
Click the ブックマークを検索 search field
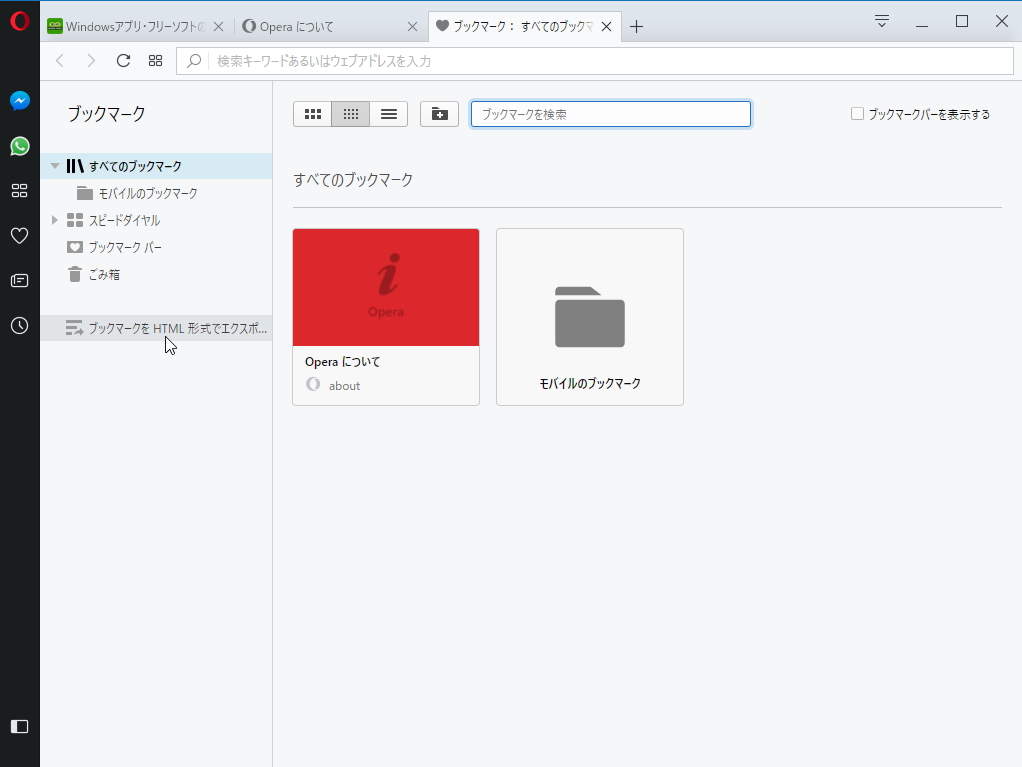[611, 114]
